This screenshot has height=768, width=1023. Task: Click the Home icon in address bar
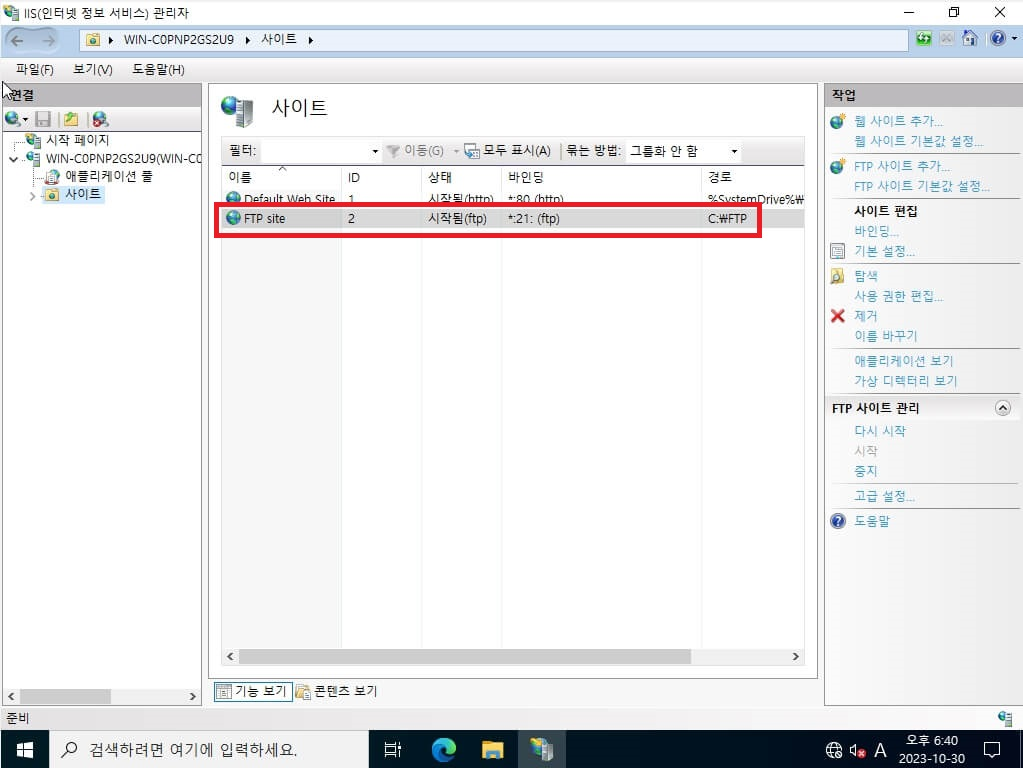970,38
